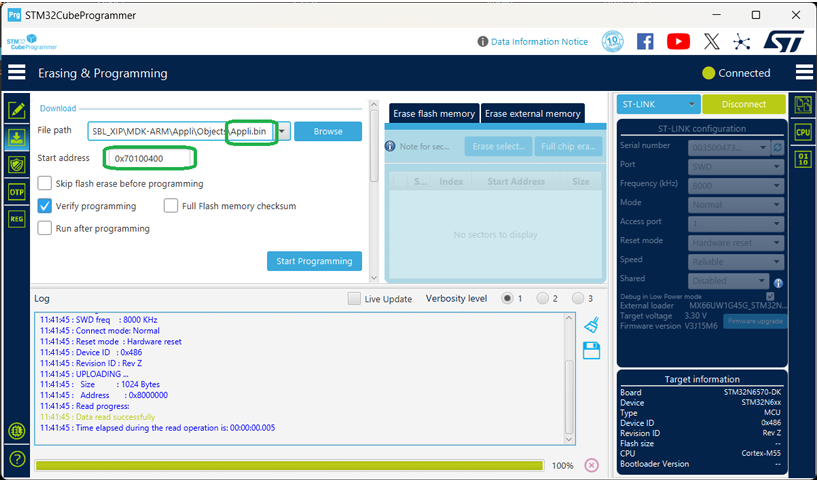Click the Browse button
Image resolution: width=818 pixels, height=483 pixels.
pos(328,131)
